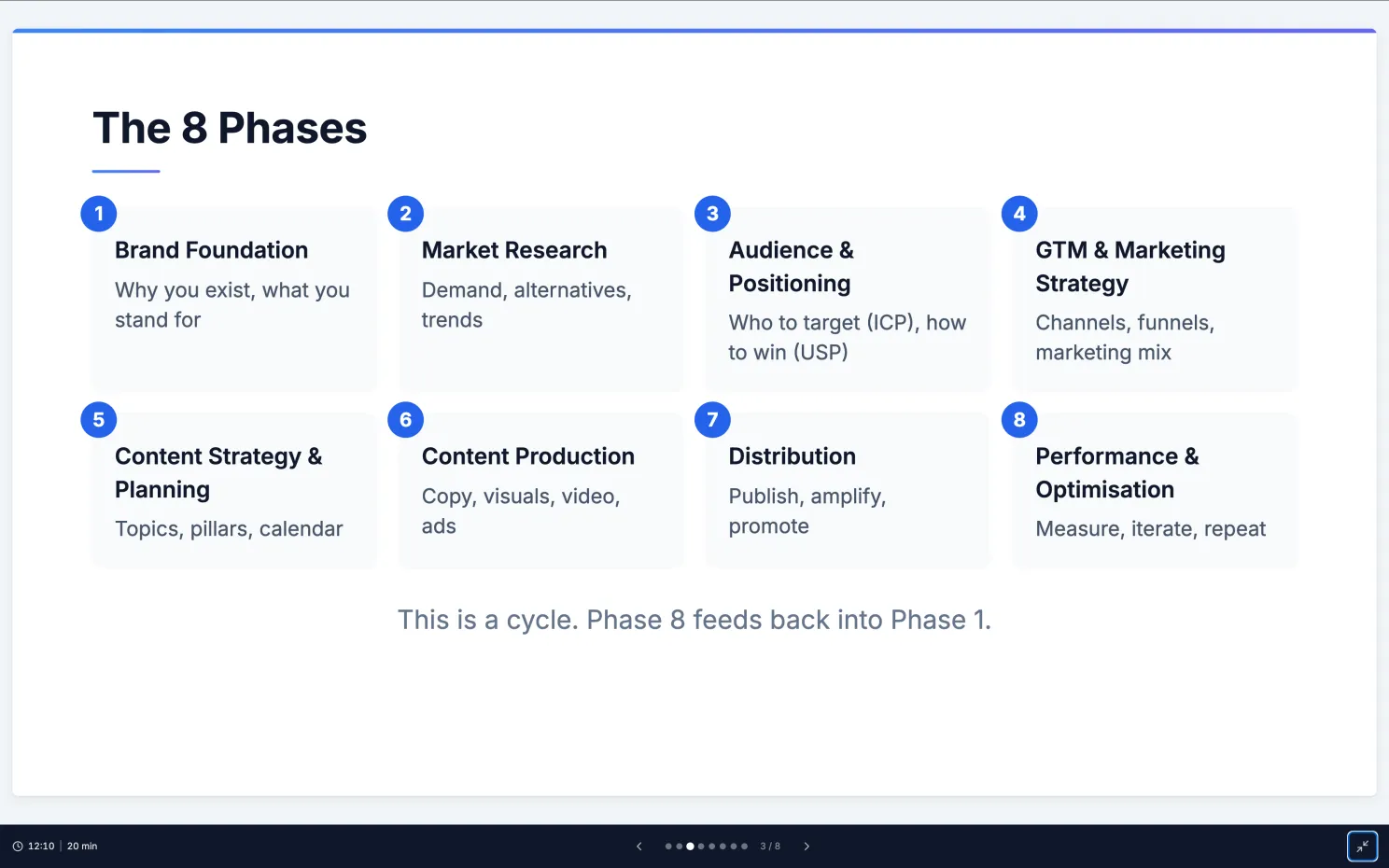The height and width of the screenshot is (868, 1389).
Task: Jump to the first slide dot
Action: [668, 847]
